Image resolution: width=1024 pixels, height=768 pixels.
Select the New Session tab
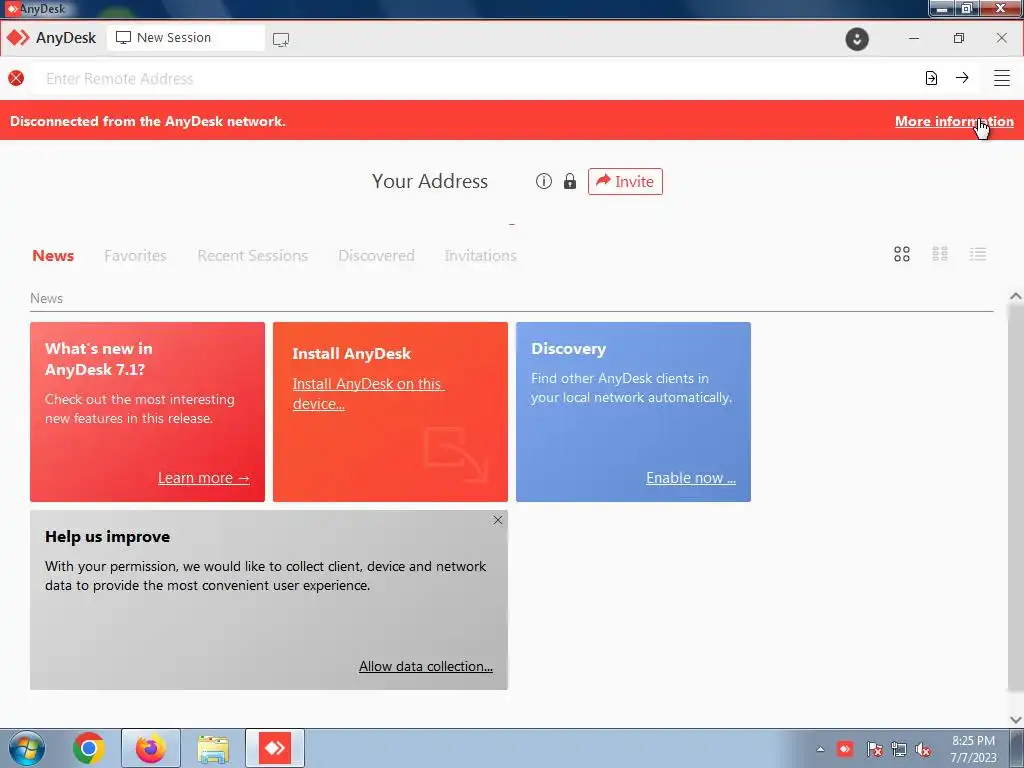[185, 38]
